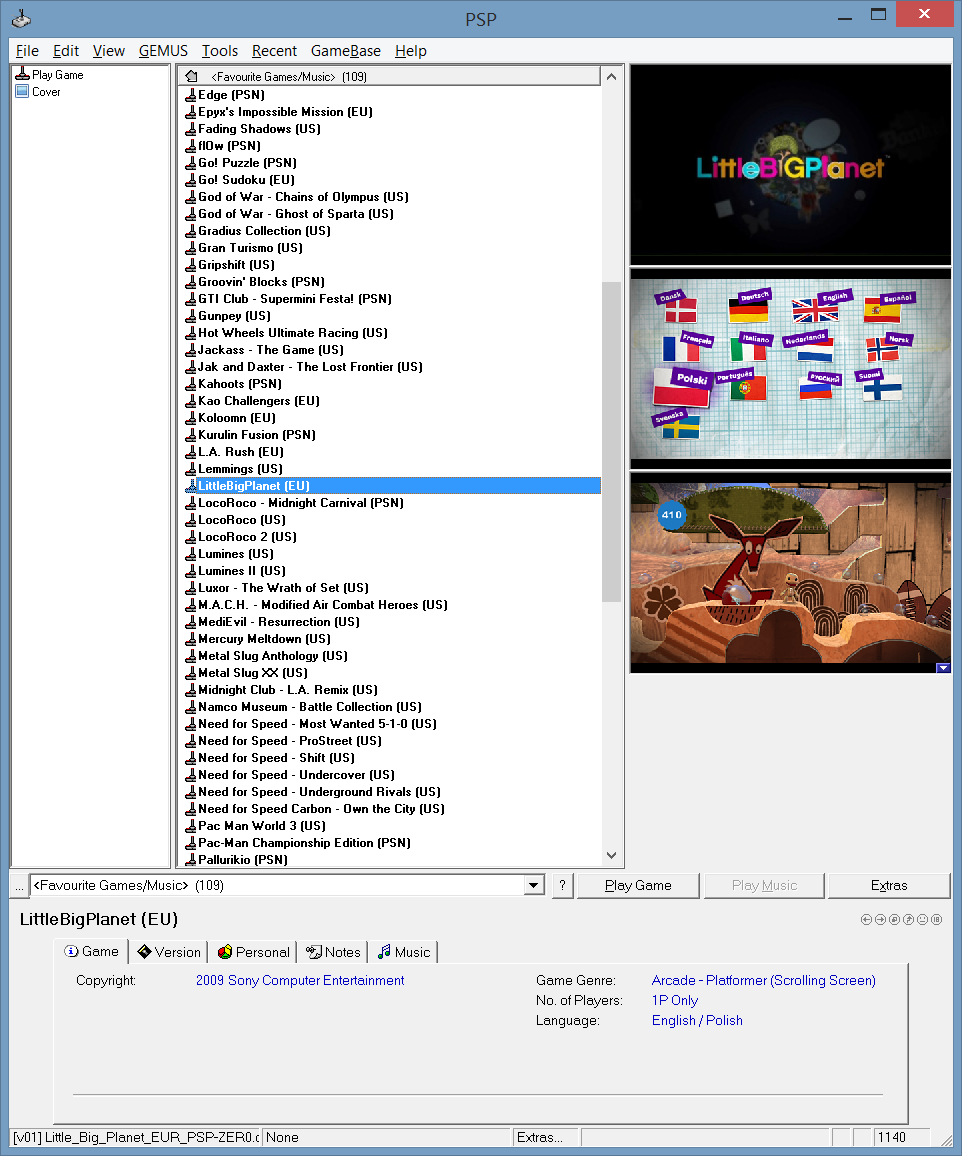Click the game list scroll down arrow
The width and height of the screenshot is (962, 1156).
(611, 855)
